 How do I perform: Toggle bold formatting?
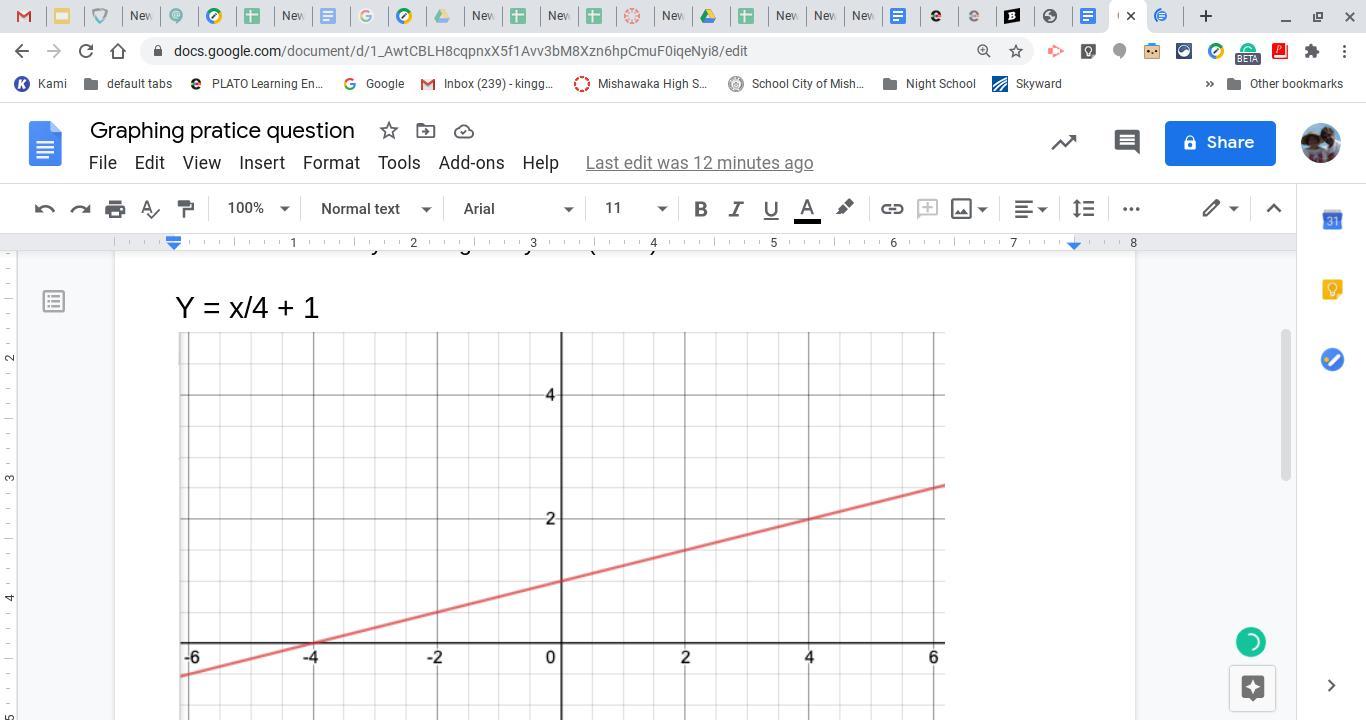(x=700, y=209)
